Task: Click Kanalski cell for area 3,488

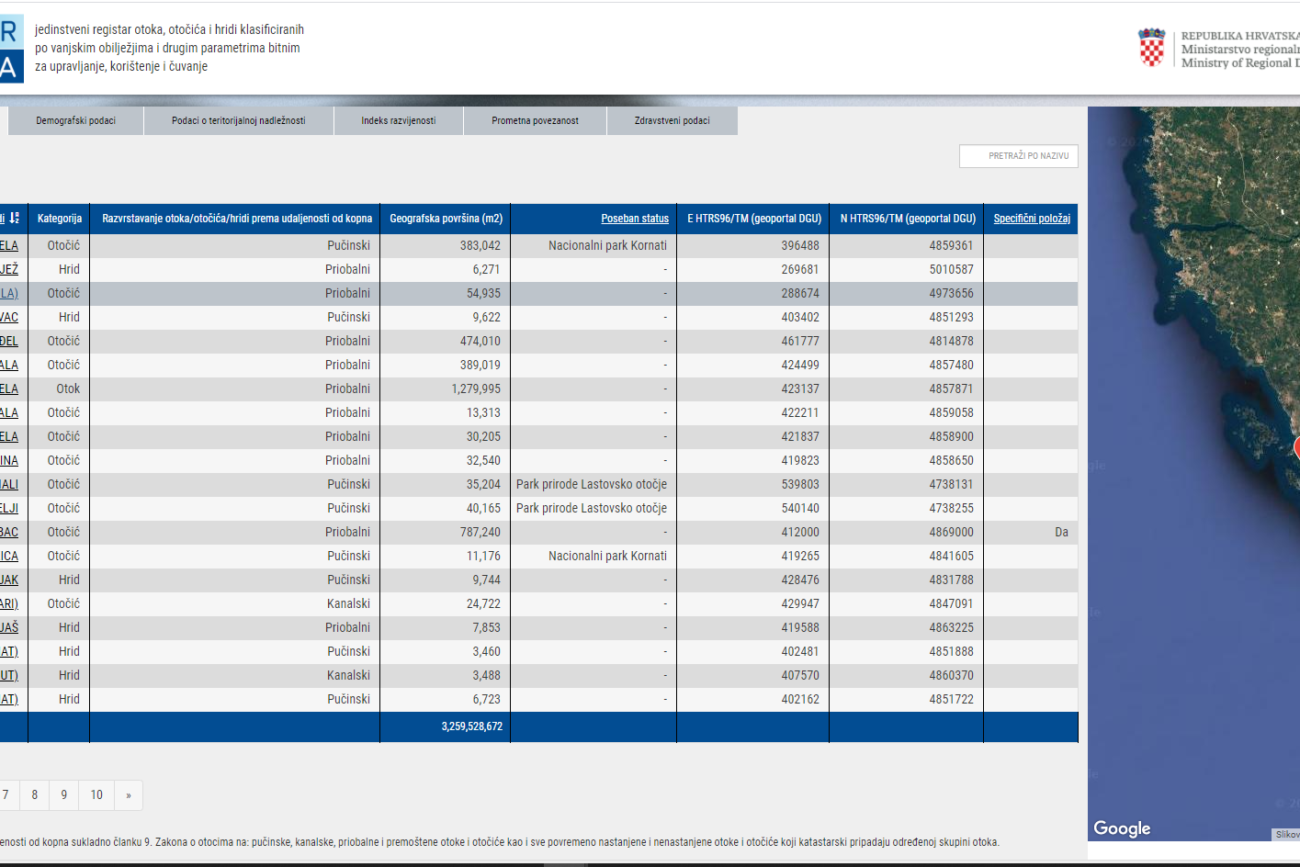Action: pyautogui.click(x=348, y=675)
